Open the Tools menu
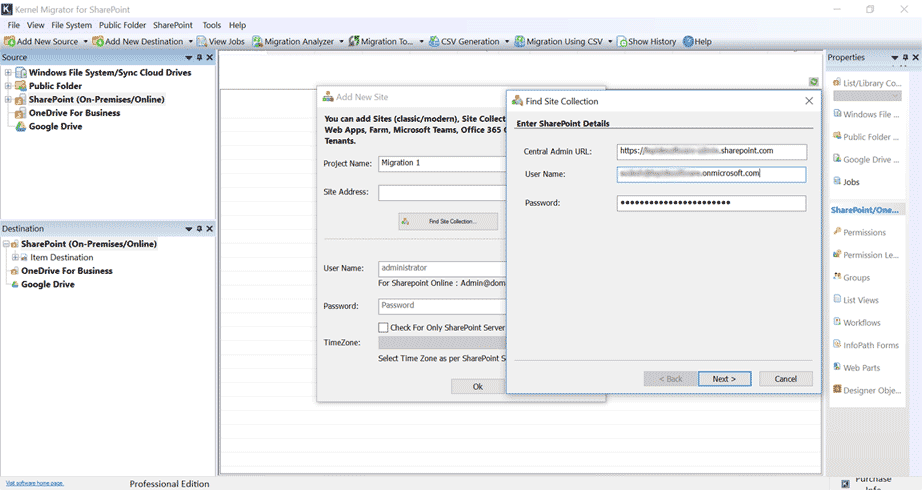The width and height of the screenshot is (922, 490). tap(212, 25)
